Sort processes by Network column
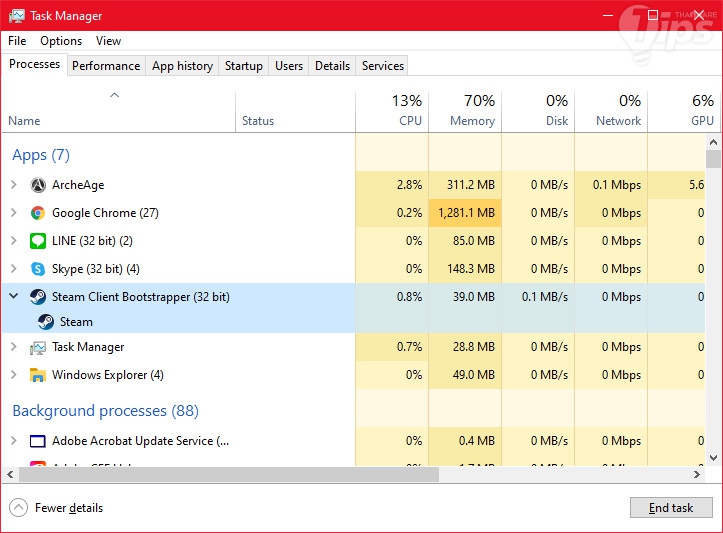 611,112
